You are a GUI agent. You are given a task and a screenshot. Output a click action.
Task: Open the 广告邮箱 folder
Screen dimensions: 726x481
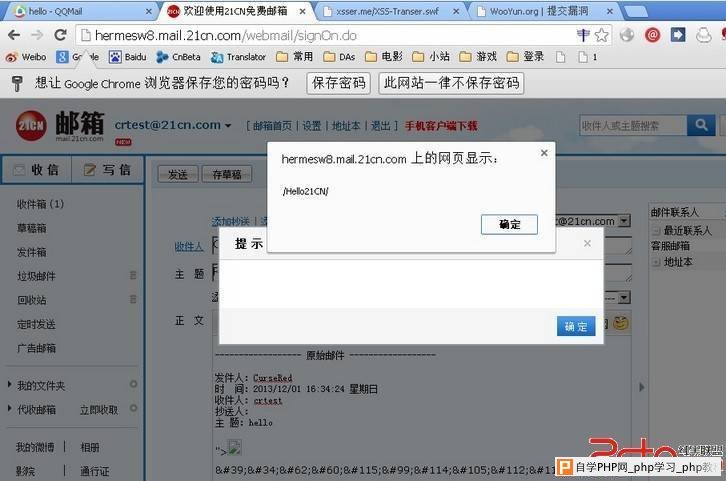(36, 348)
